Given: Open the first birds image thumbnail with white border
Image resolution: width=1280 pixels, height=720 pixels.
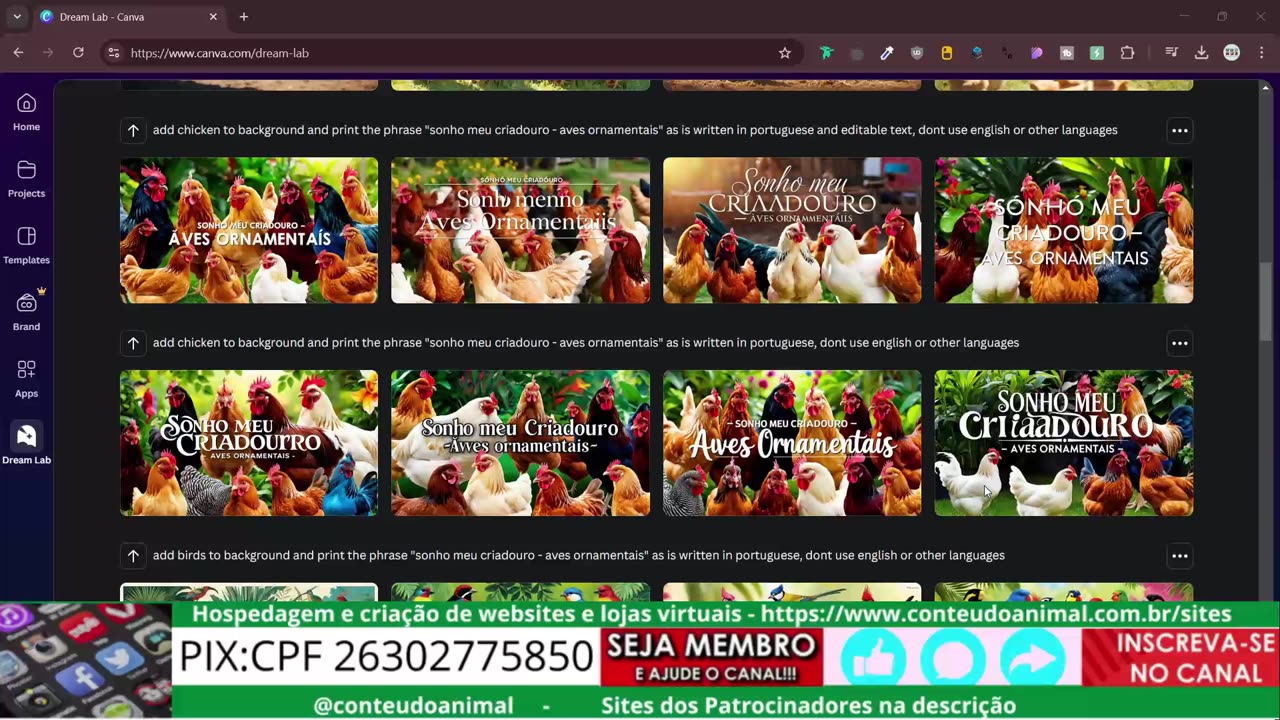Looking at the screenshot, I should (x=249, y=592).
